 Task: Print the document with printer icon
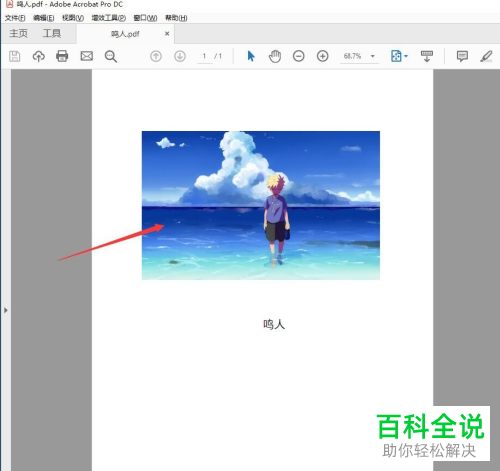[x=62, y=56]
